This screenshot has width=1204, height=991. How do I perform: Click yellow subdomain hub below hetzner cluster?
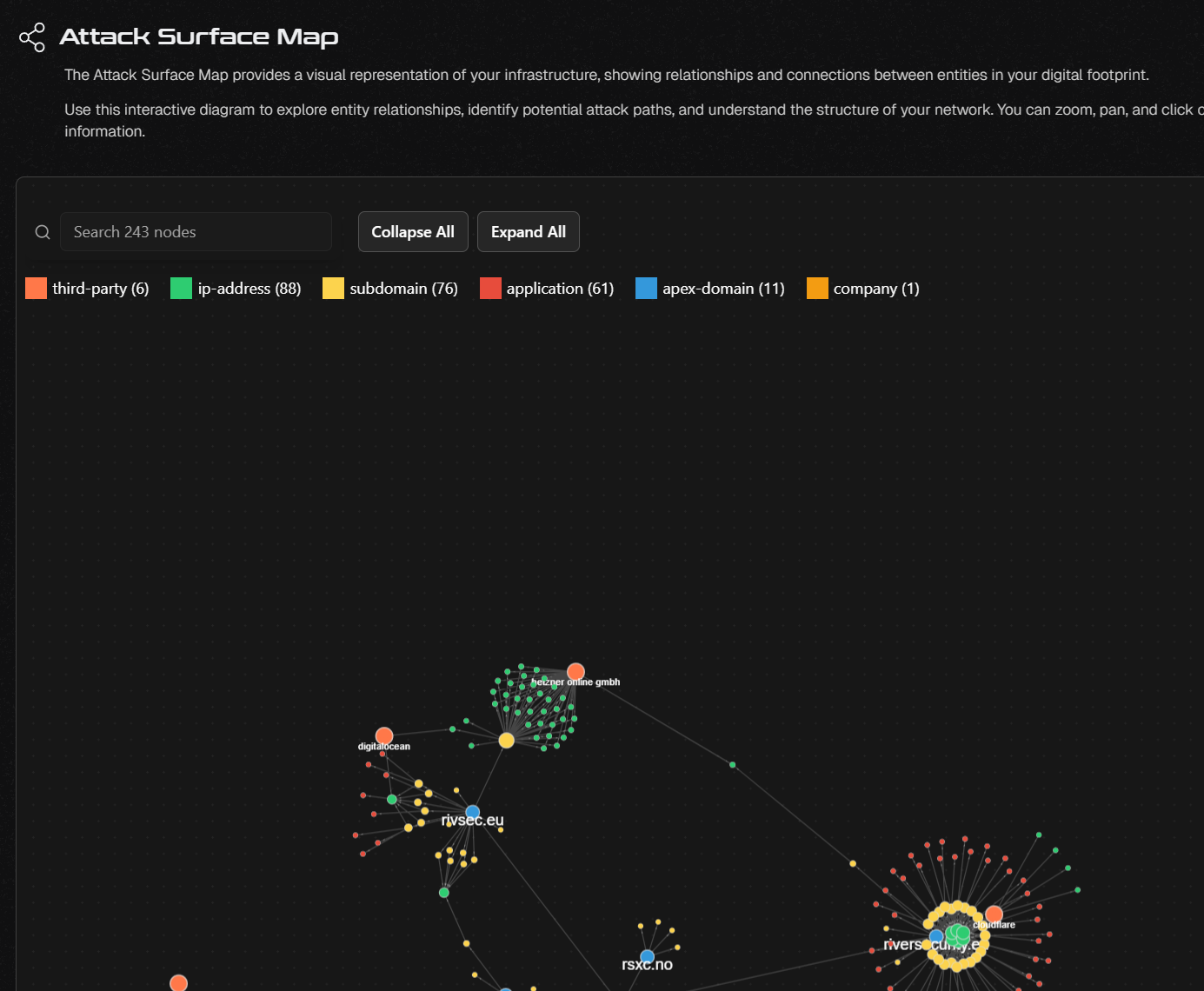pyautogui.click(x=507, y=740)
